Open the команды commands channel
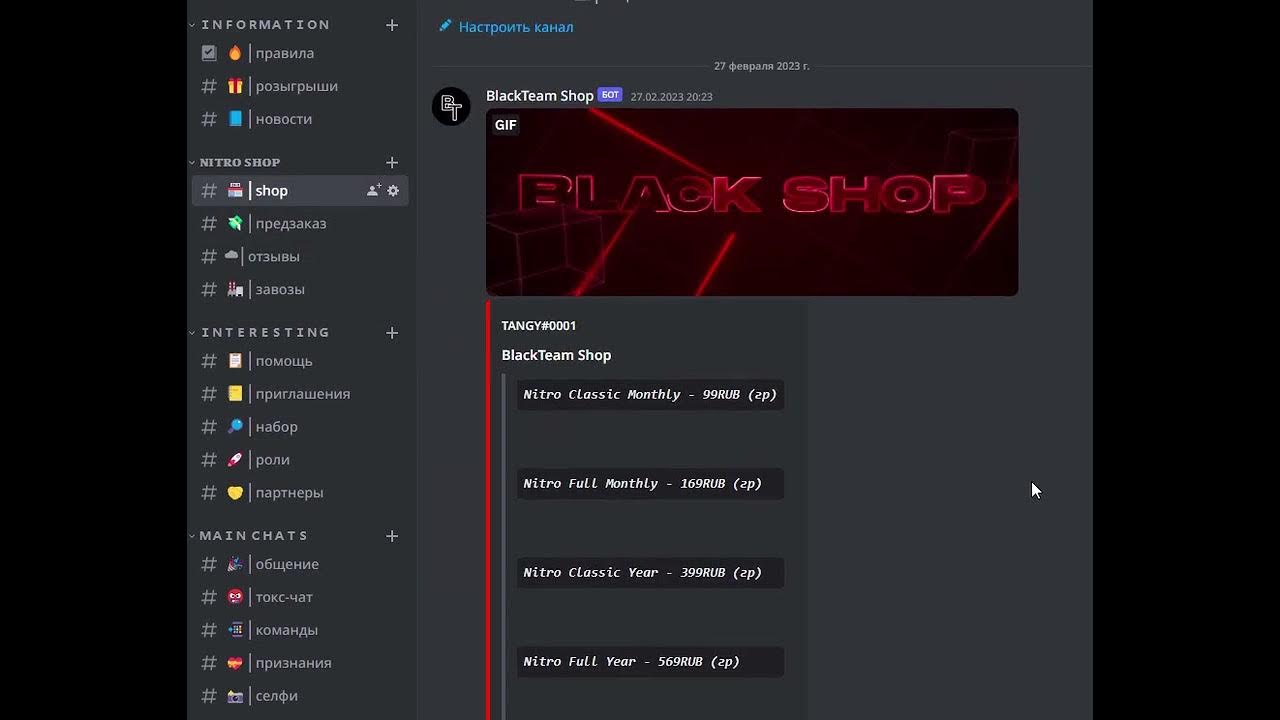1280x720 pixels. coord(300,630)
